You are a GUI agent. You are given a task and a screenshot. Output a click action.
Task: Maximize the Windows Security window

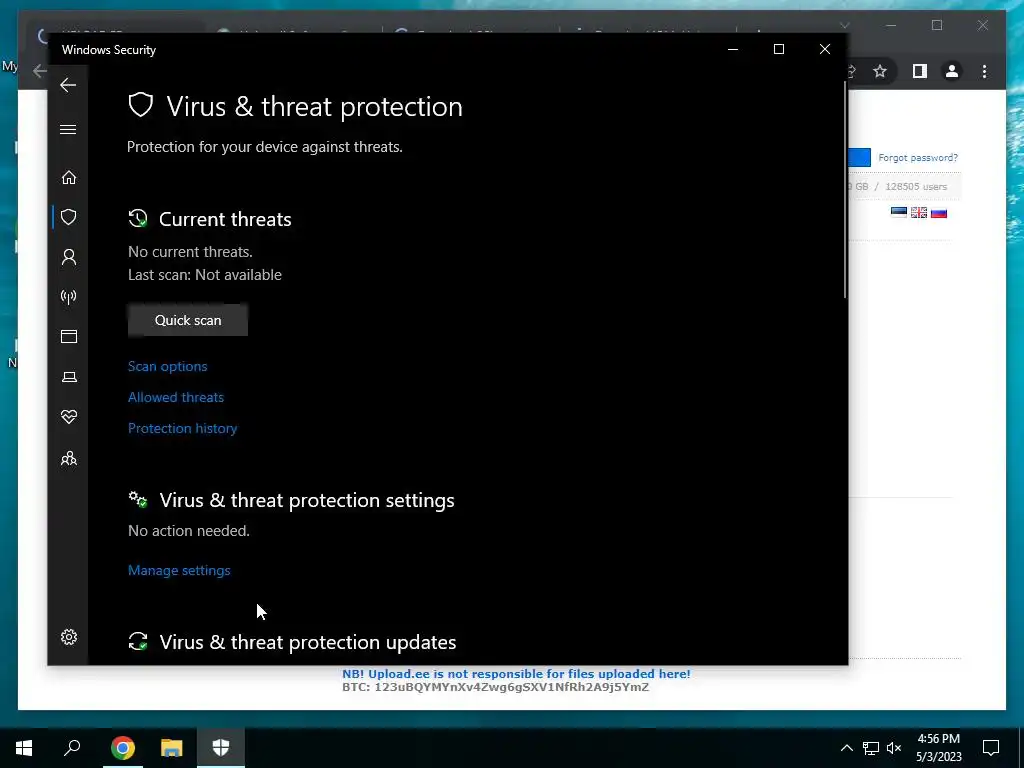pyautogui.click(x=778, y=50)
